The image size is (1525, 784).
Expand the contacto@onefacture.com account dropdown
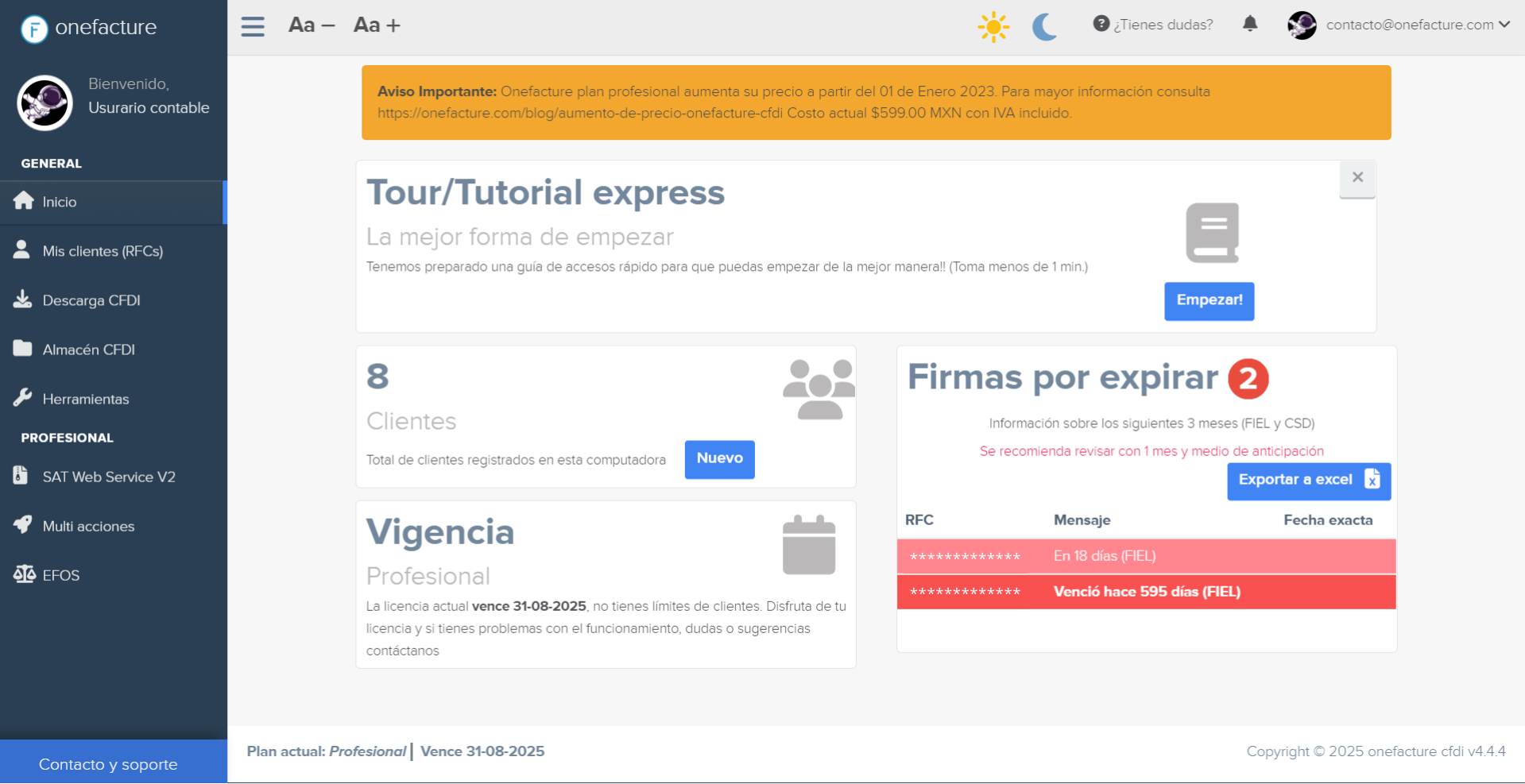click(1418, 25)
